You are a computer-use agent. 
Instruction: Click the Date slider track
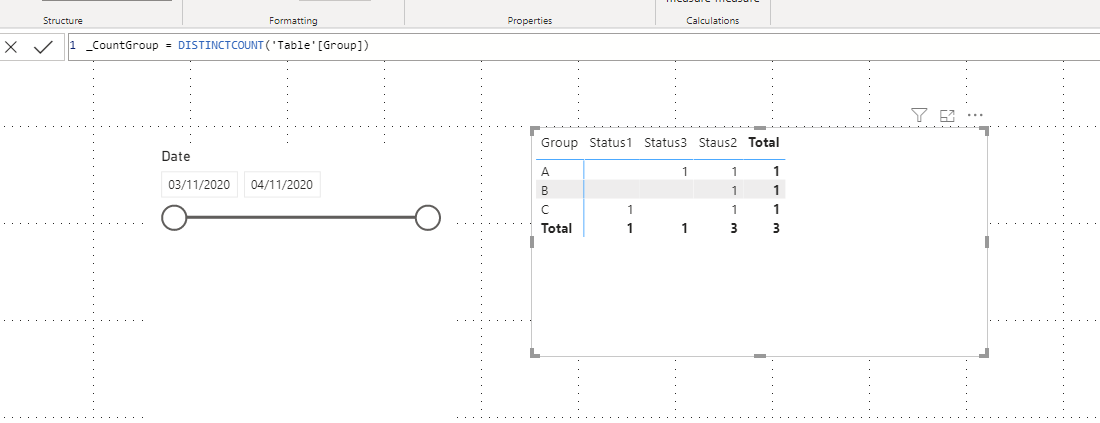click(x=301, y=217)
